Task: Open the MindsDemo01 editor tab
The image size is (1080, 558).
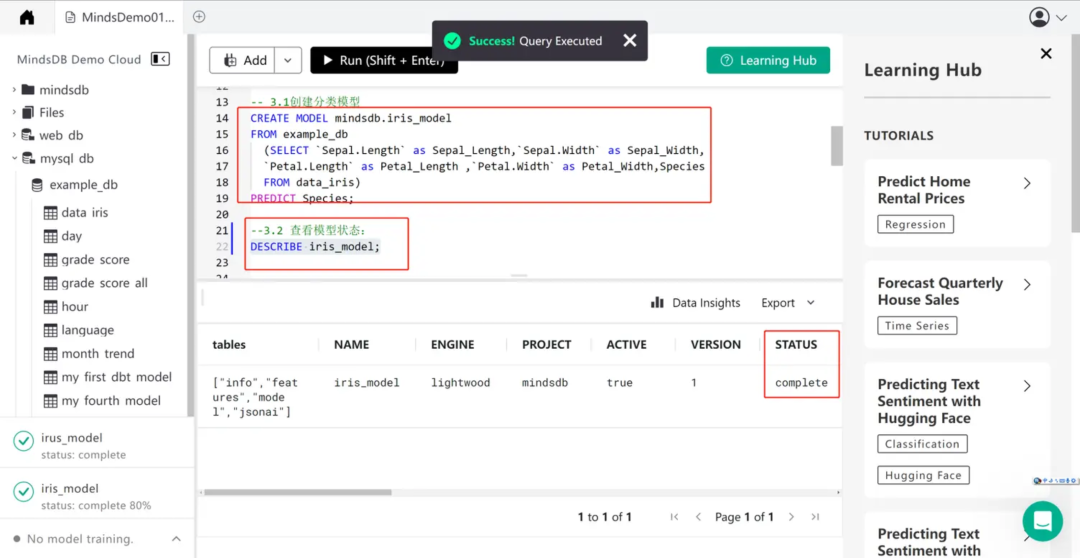Action: coord(121,17)
